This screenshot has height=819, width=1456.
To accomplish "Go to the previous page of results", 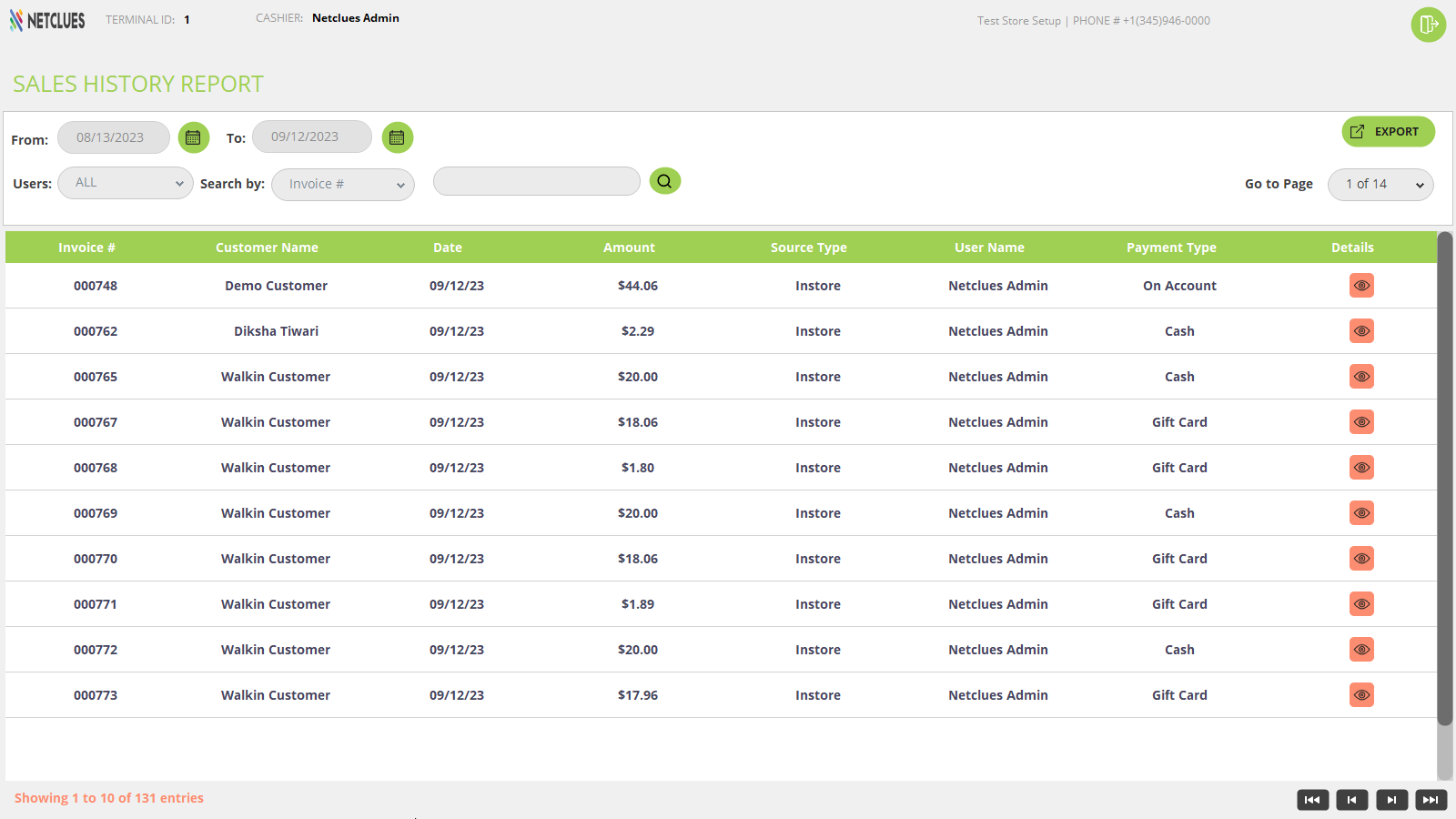I will tap(1351, 800).
